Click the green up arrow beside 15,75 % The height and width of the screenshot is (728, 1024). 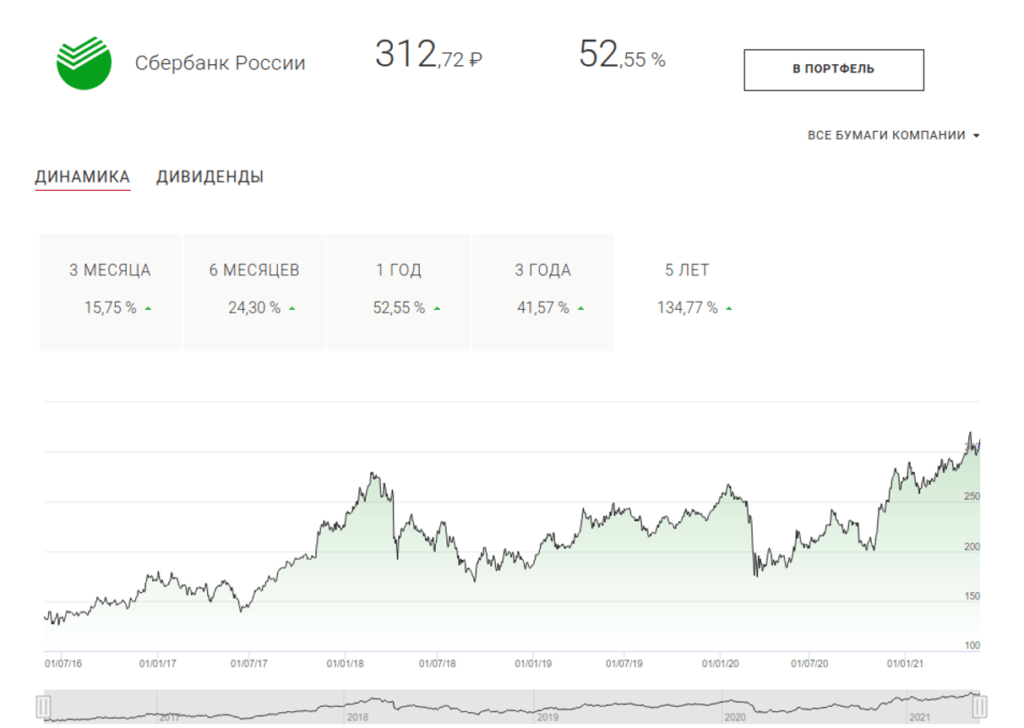(148, 309)
